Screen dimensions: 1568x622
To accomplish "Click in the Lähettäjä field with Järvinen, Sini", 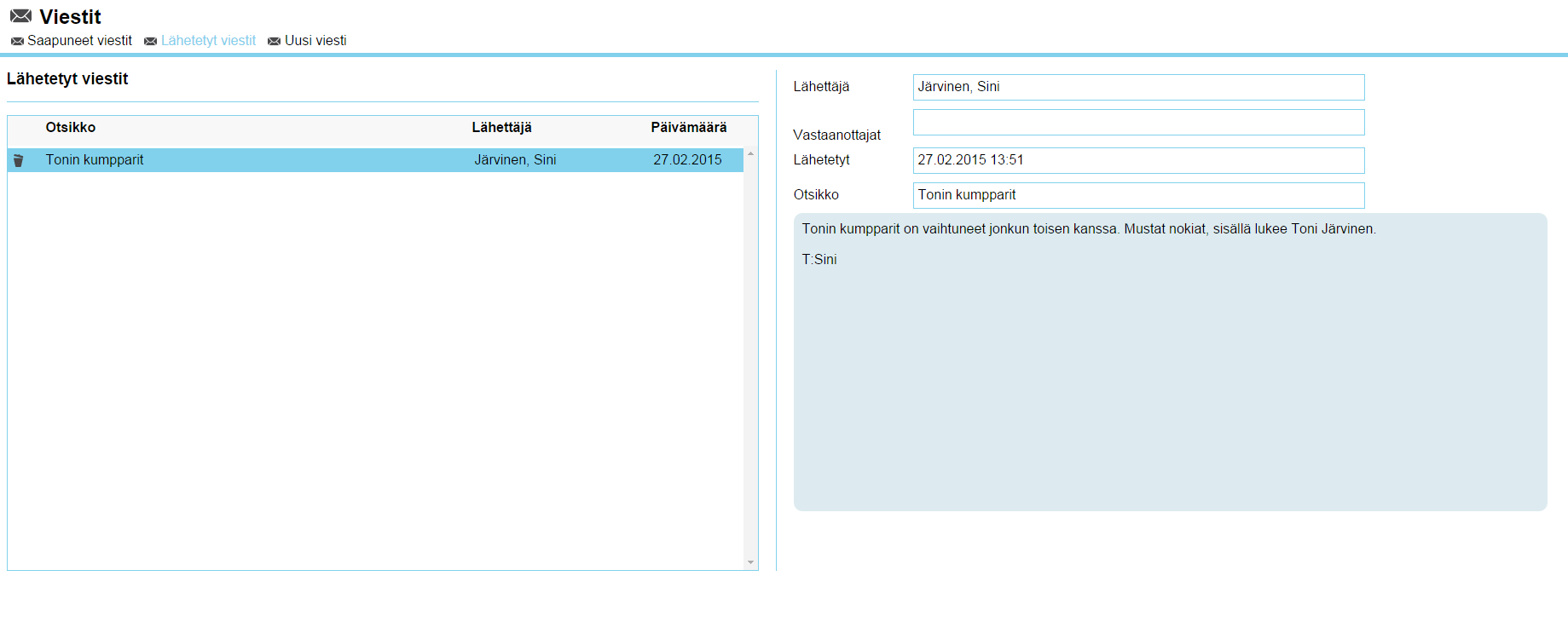I will click(x=1138, y=87).
